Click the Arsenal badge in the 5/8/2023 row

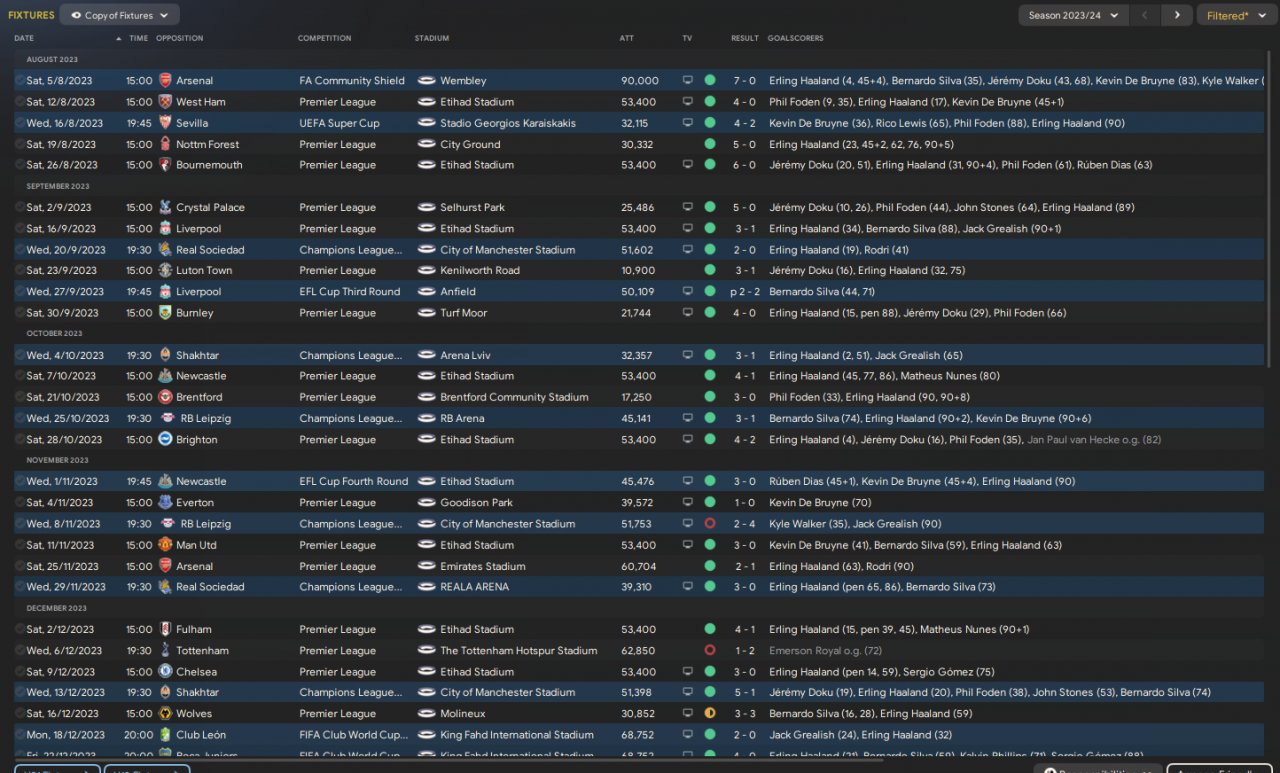coord(165,81)
